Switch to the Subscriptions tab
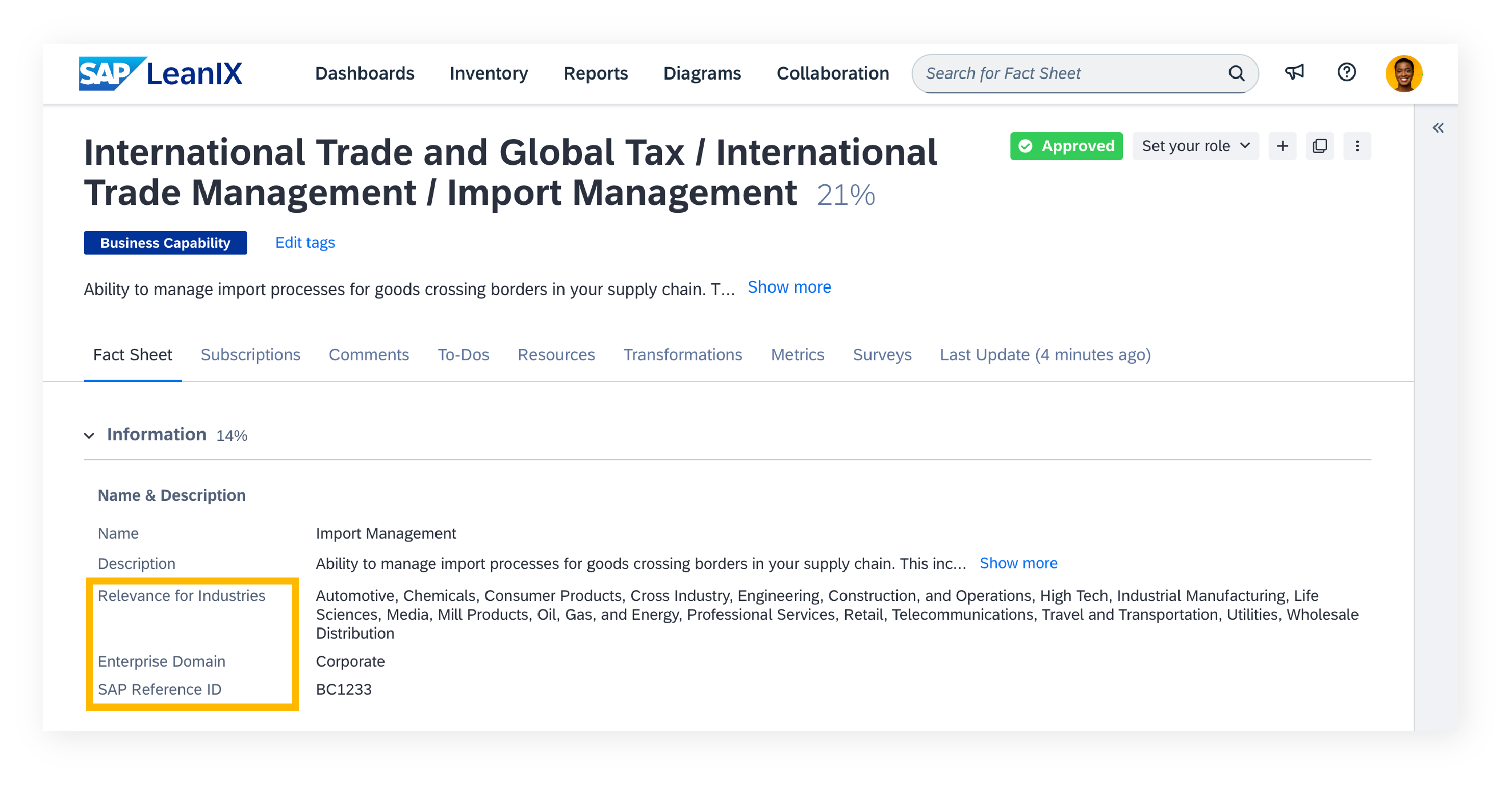Screen dimensions: 1512x785 [250, 355]
